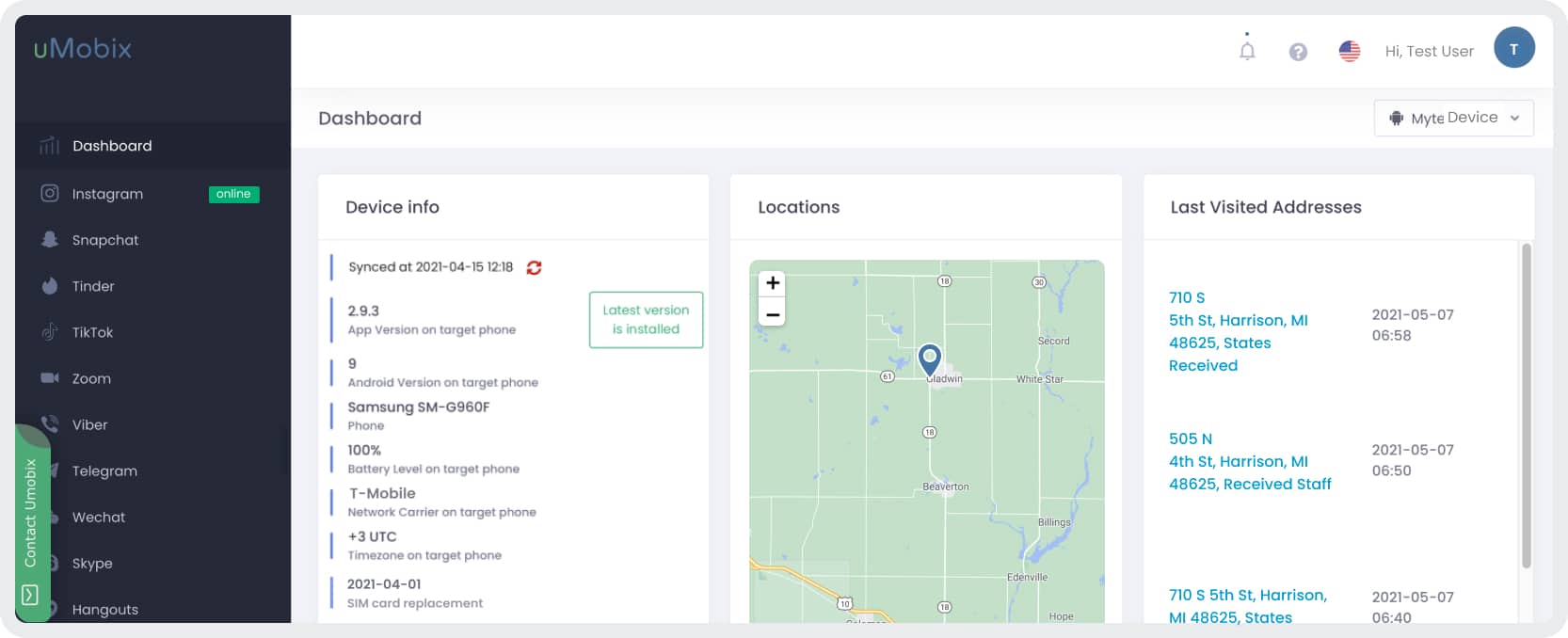The height and width of the screenshot is (638, 1568).
Task: Click "Samsung SM-G960F" phone model
Action: (419, 407)
